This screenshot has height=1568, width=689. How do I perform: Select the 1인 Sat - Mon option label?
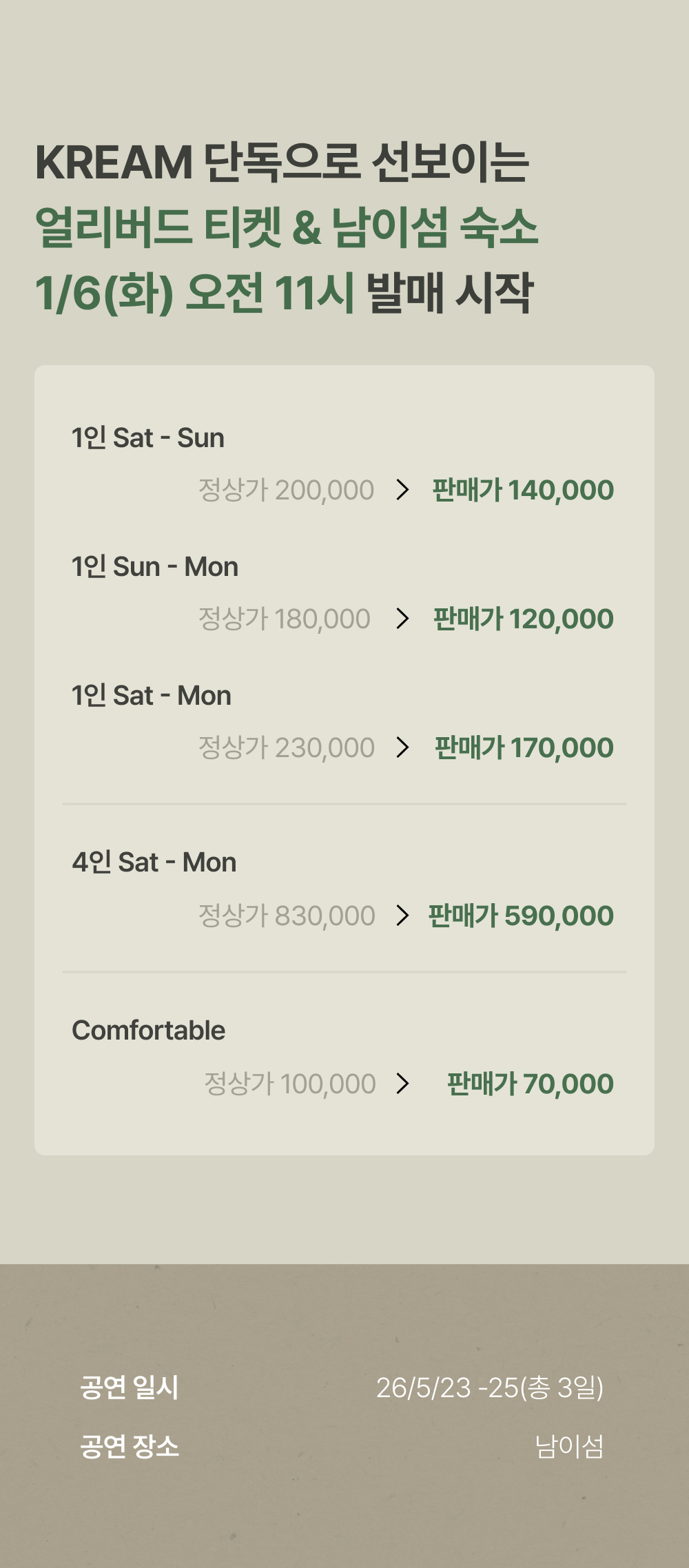tap(152, 696)
